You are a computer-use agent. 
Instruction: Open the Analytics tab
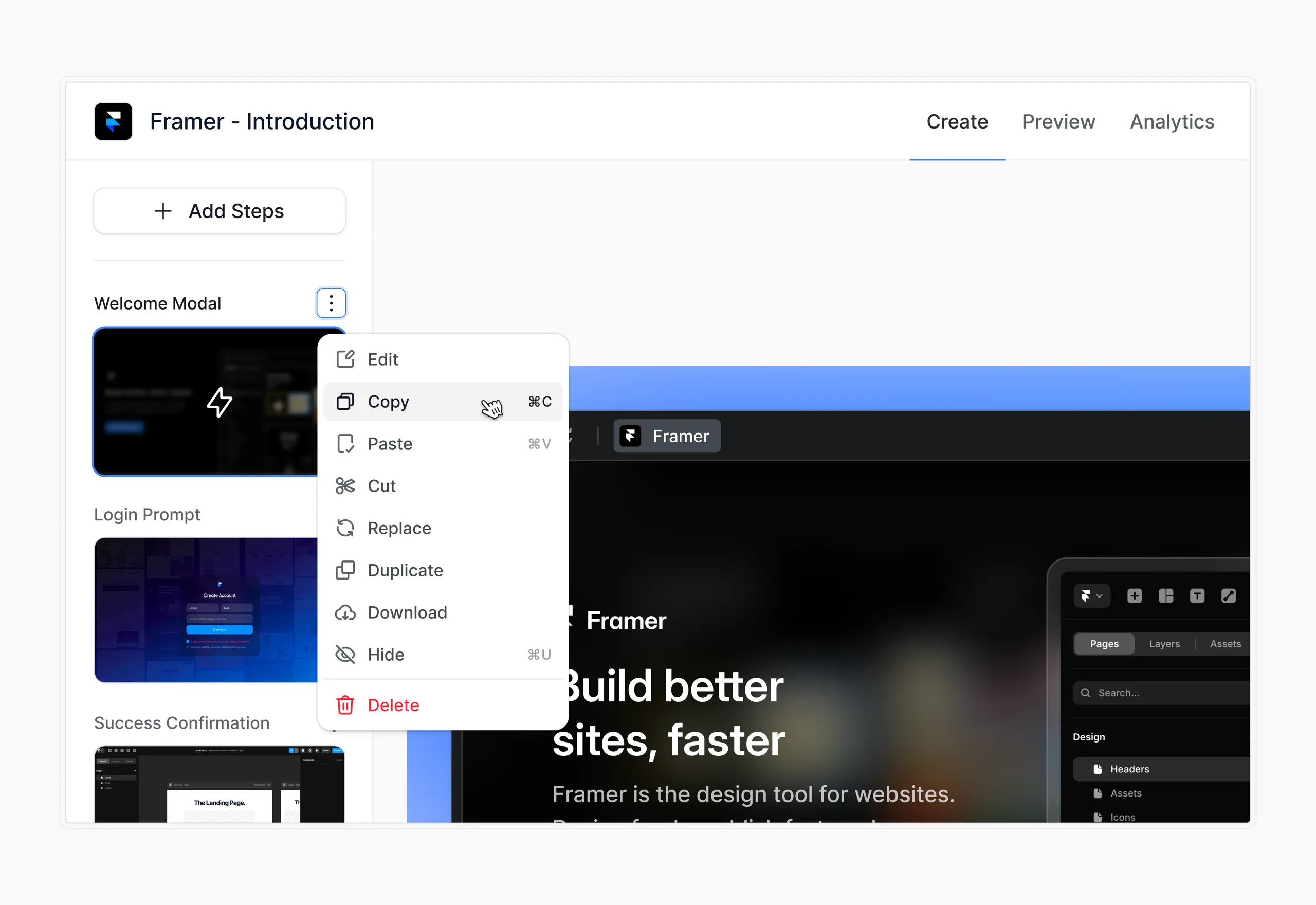(1172, 122)
